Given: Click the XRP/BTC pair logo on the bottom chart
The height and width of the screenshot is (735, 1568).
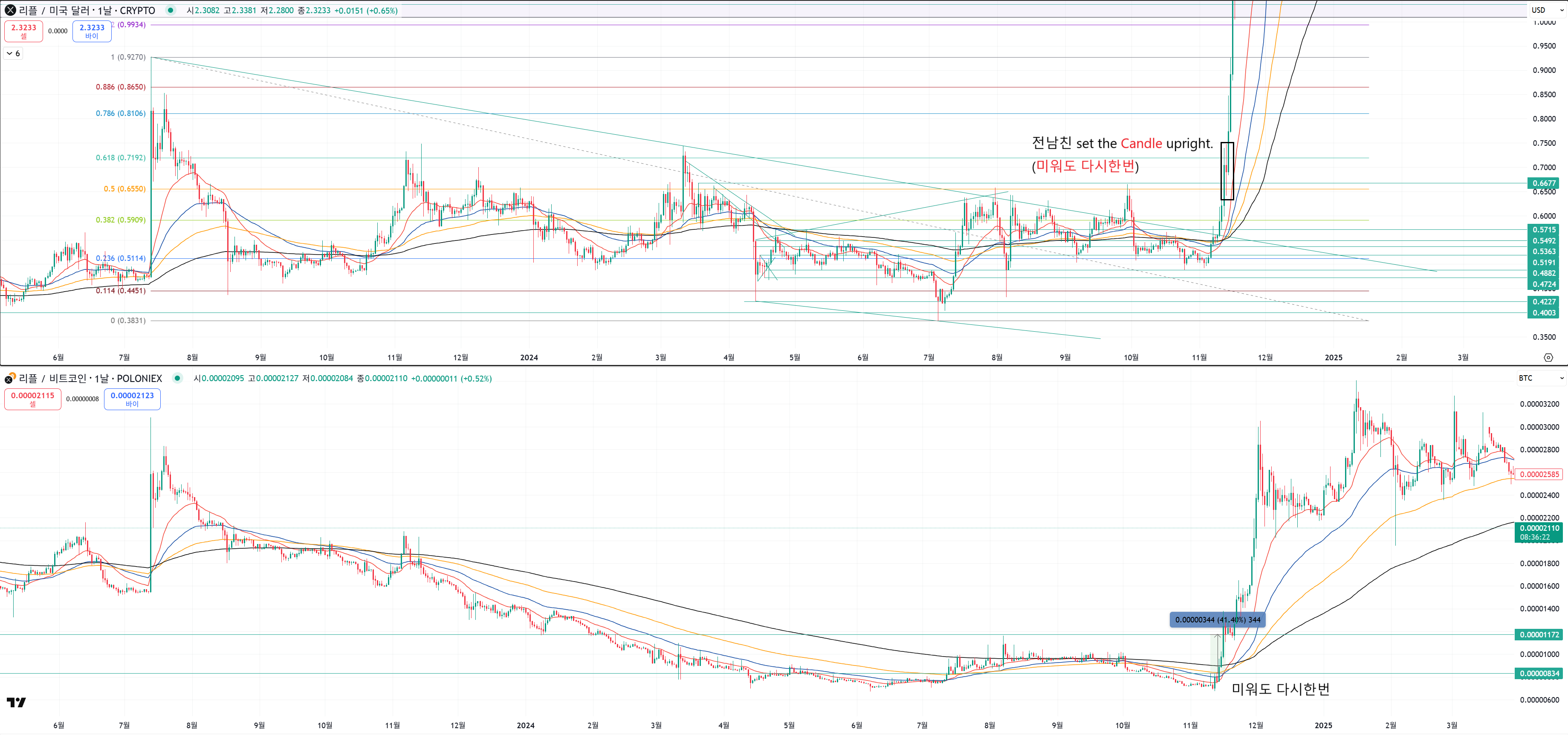Looking at the screenshot, I should (10, 378).
